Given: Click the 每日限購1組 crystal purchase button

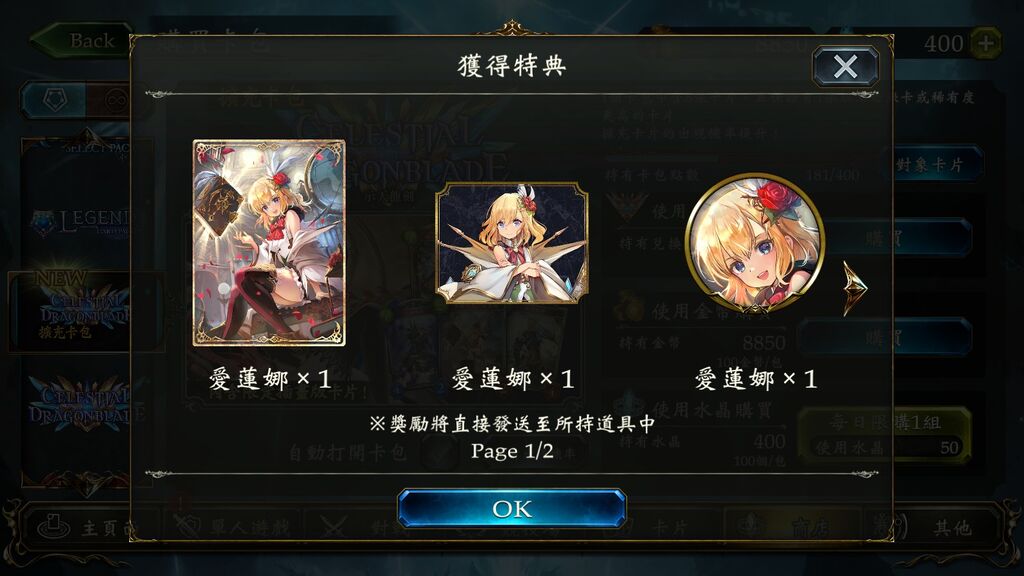Looking at the screenshot, I should [884, 435].
